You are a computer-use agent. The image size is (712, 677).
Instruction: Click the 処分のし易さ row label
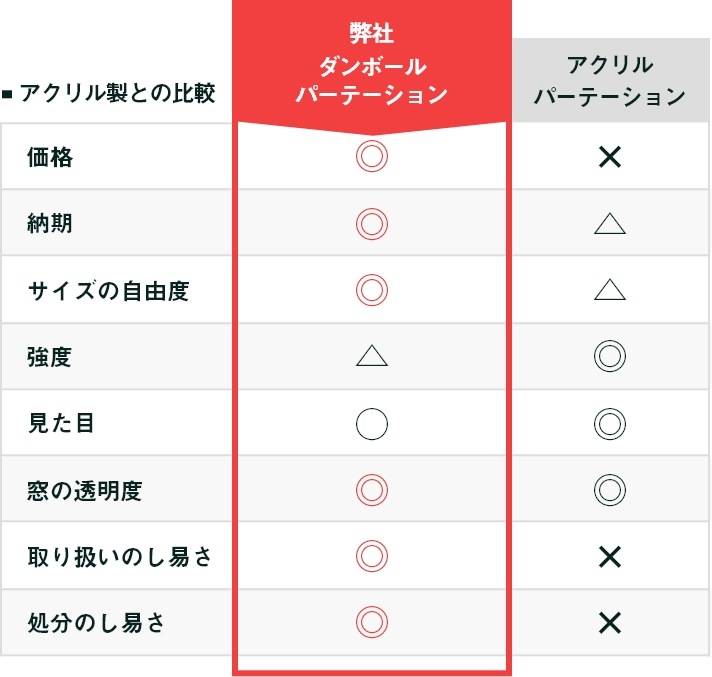click(96, 623)
